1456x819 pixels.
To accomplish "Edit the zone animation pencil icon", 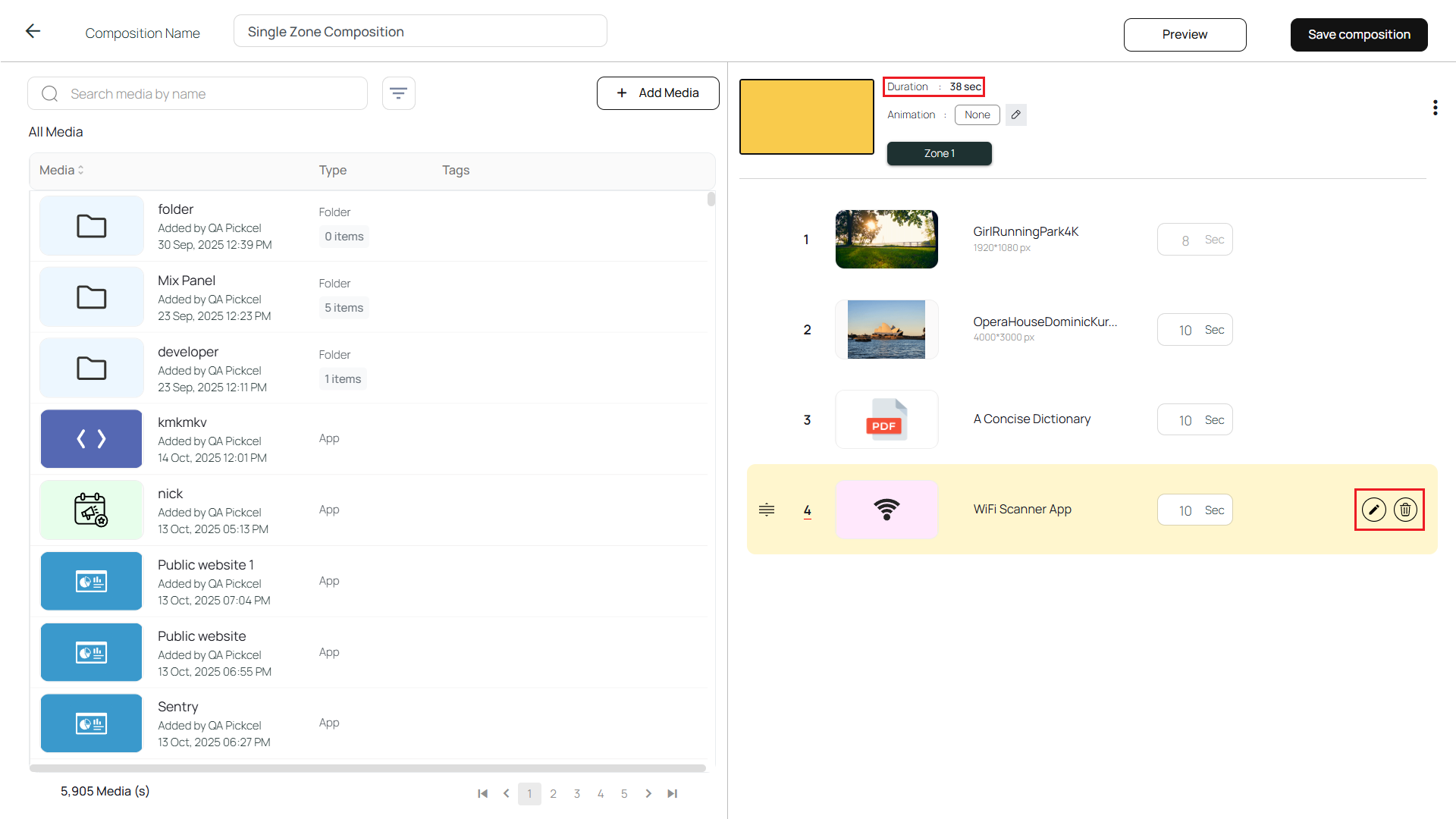I will tap(1016, 115).
